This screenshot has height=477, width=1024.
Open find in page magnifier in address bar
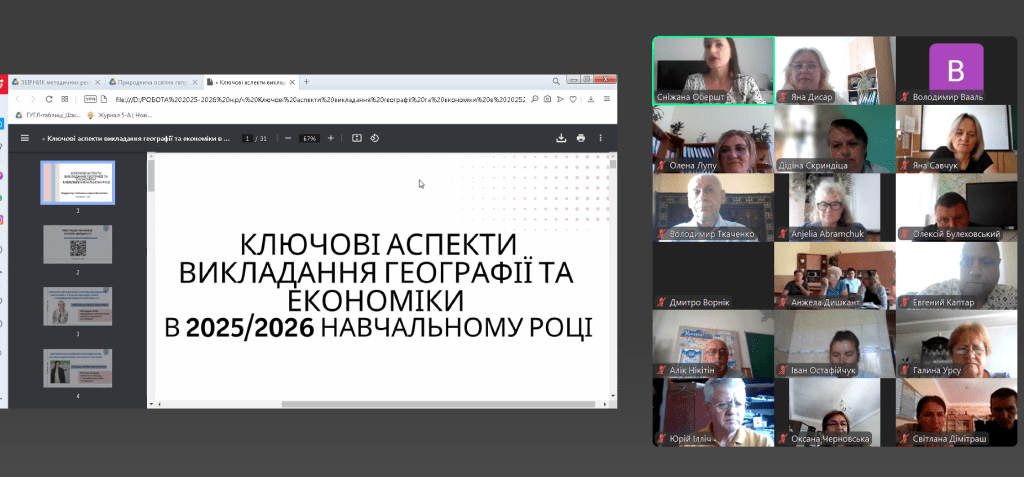534,99
